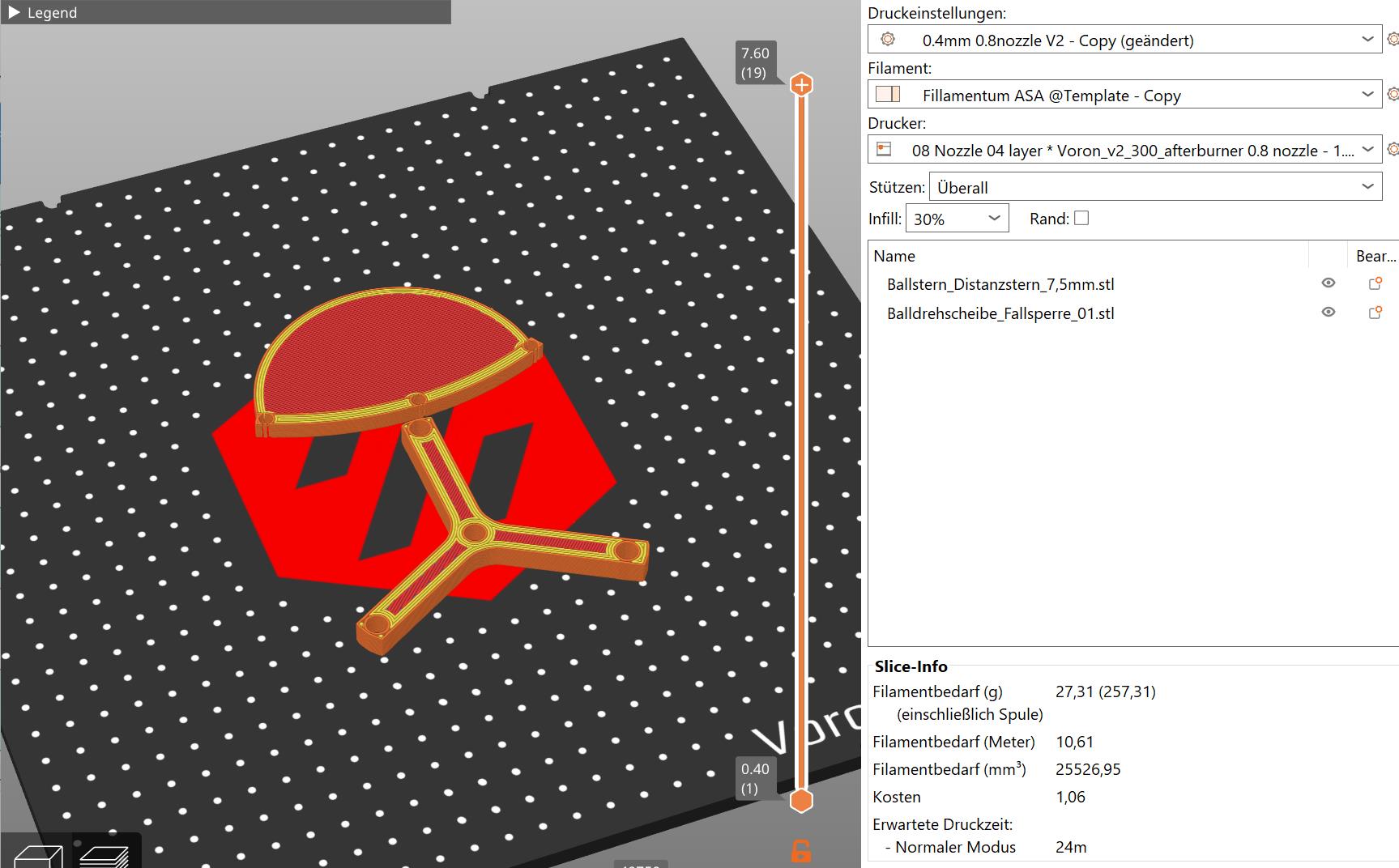Toggle the layer slider lock icon
This screenshot has width=1399, height=868.
(x=800, y=851)
